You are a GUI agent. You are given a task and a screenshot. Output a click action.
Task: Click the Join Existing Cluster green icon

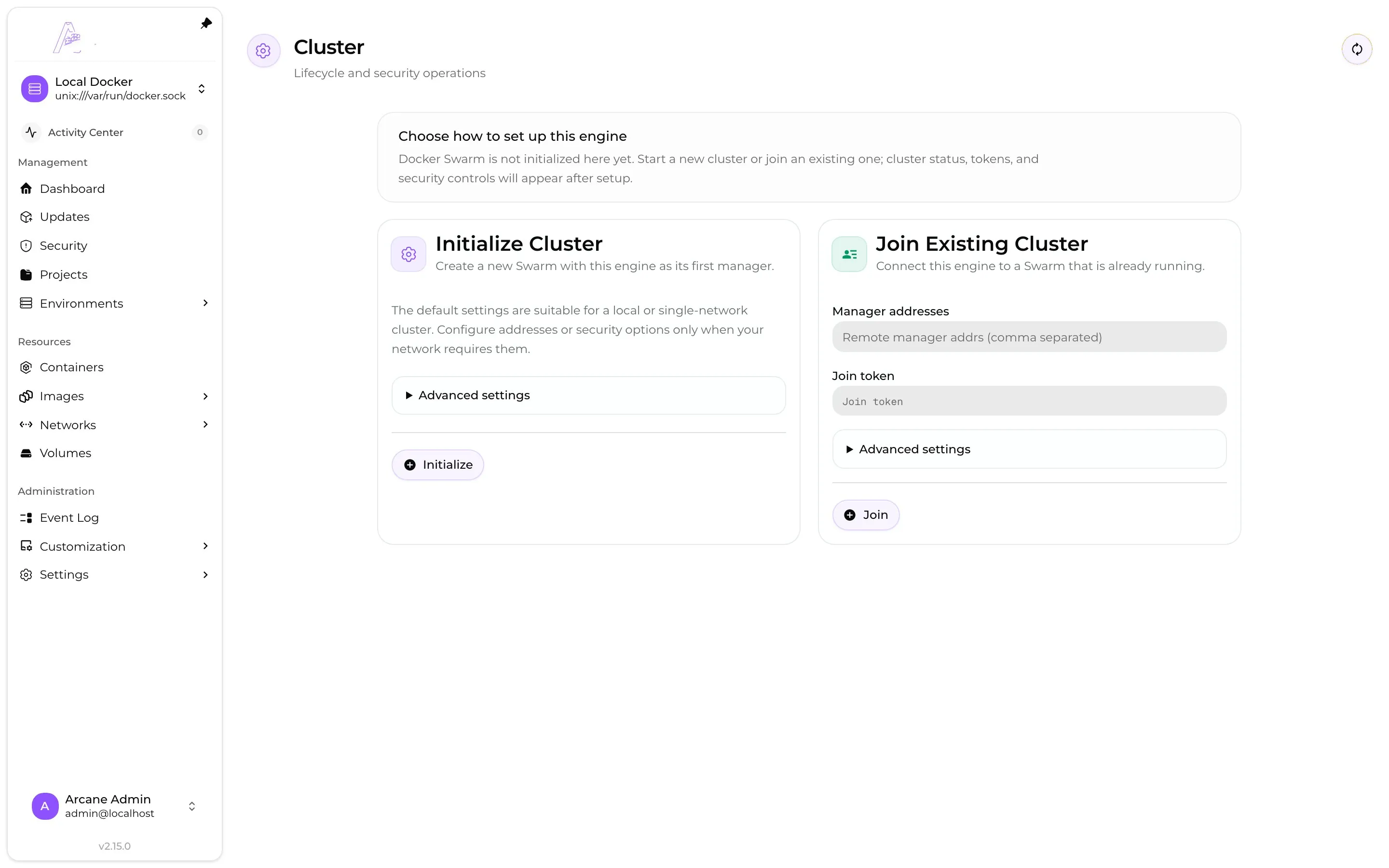[849, 254]
